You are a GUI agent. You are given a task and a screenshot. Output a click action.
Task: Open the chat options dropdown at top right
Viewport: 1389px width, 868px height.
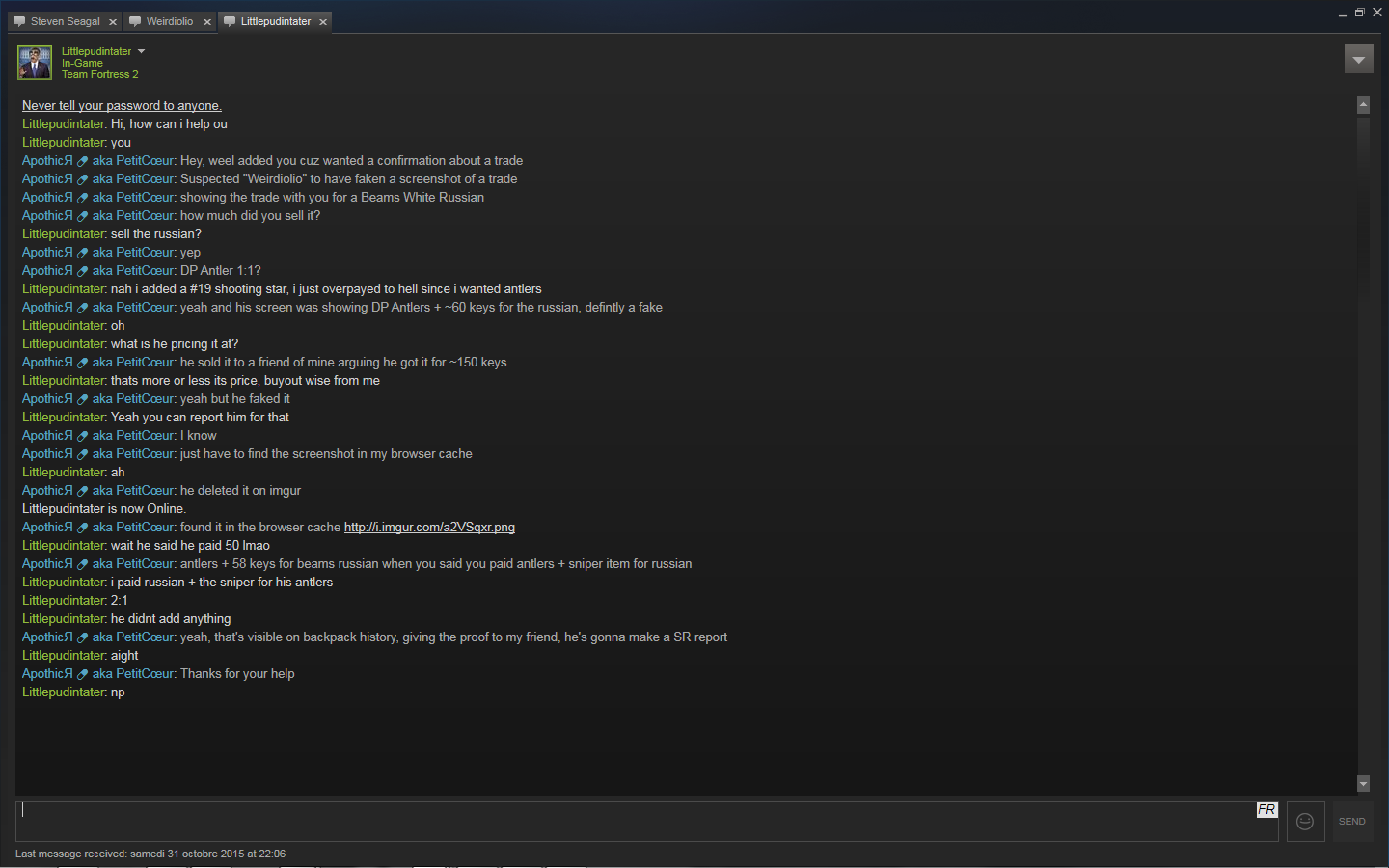pos(1358,60)
